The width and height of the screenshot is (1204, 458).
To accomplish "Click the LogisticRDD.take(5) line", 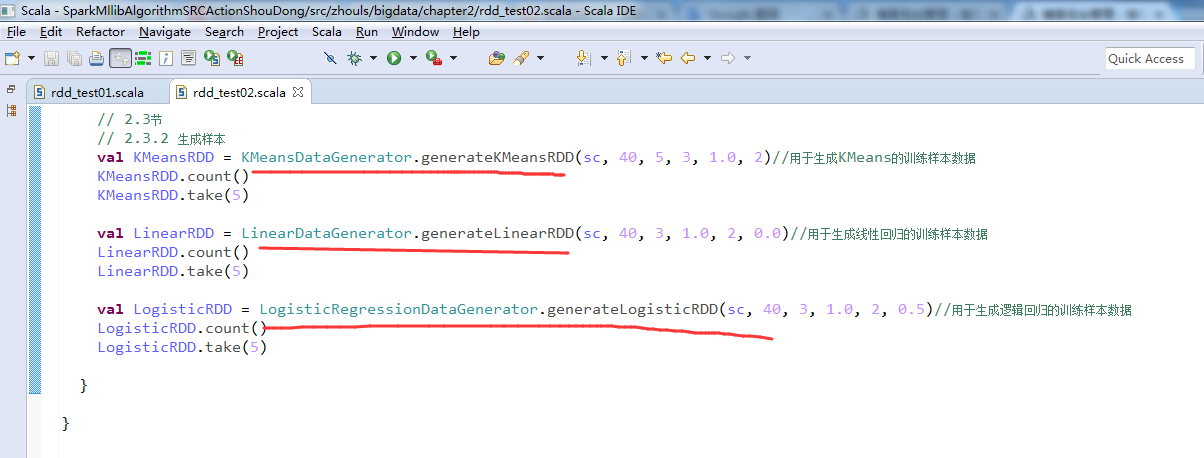I will click(182, 347).
